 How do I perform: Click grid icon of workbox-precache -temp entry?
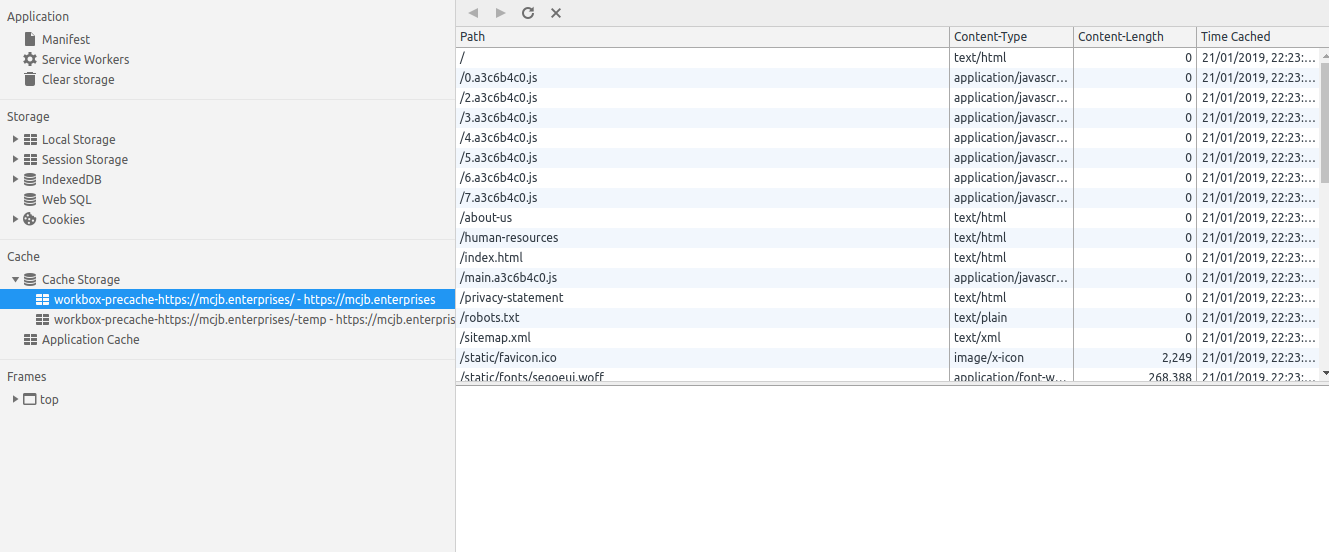point(42,319)
